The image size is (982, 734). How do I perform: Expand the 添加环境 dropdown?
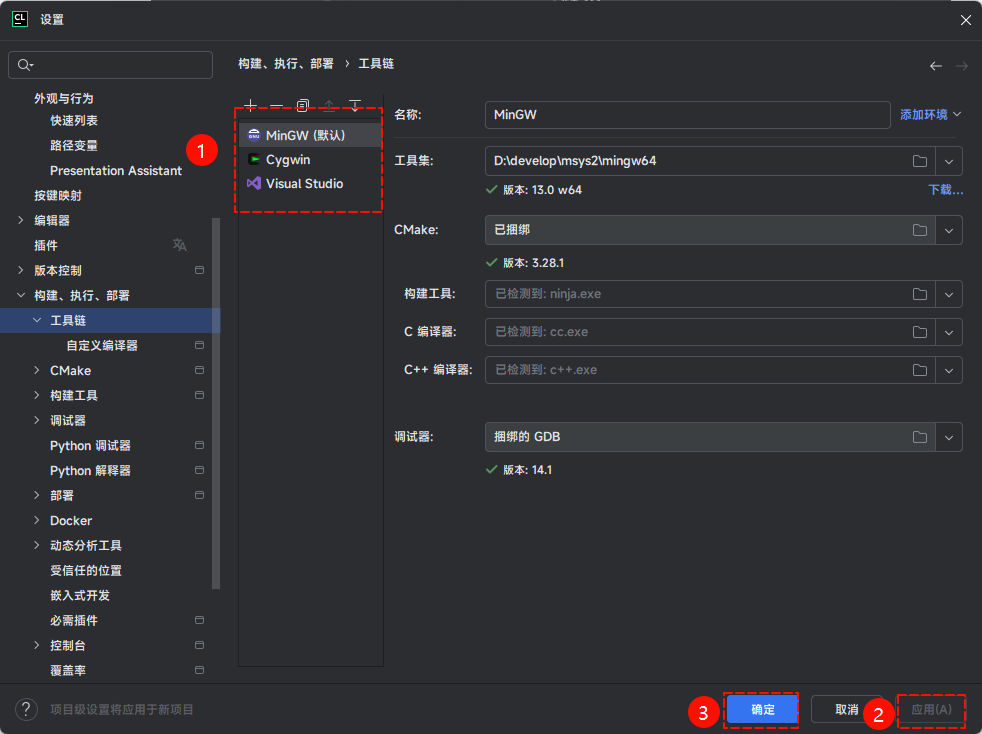[930, 115]
